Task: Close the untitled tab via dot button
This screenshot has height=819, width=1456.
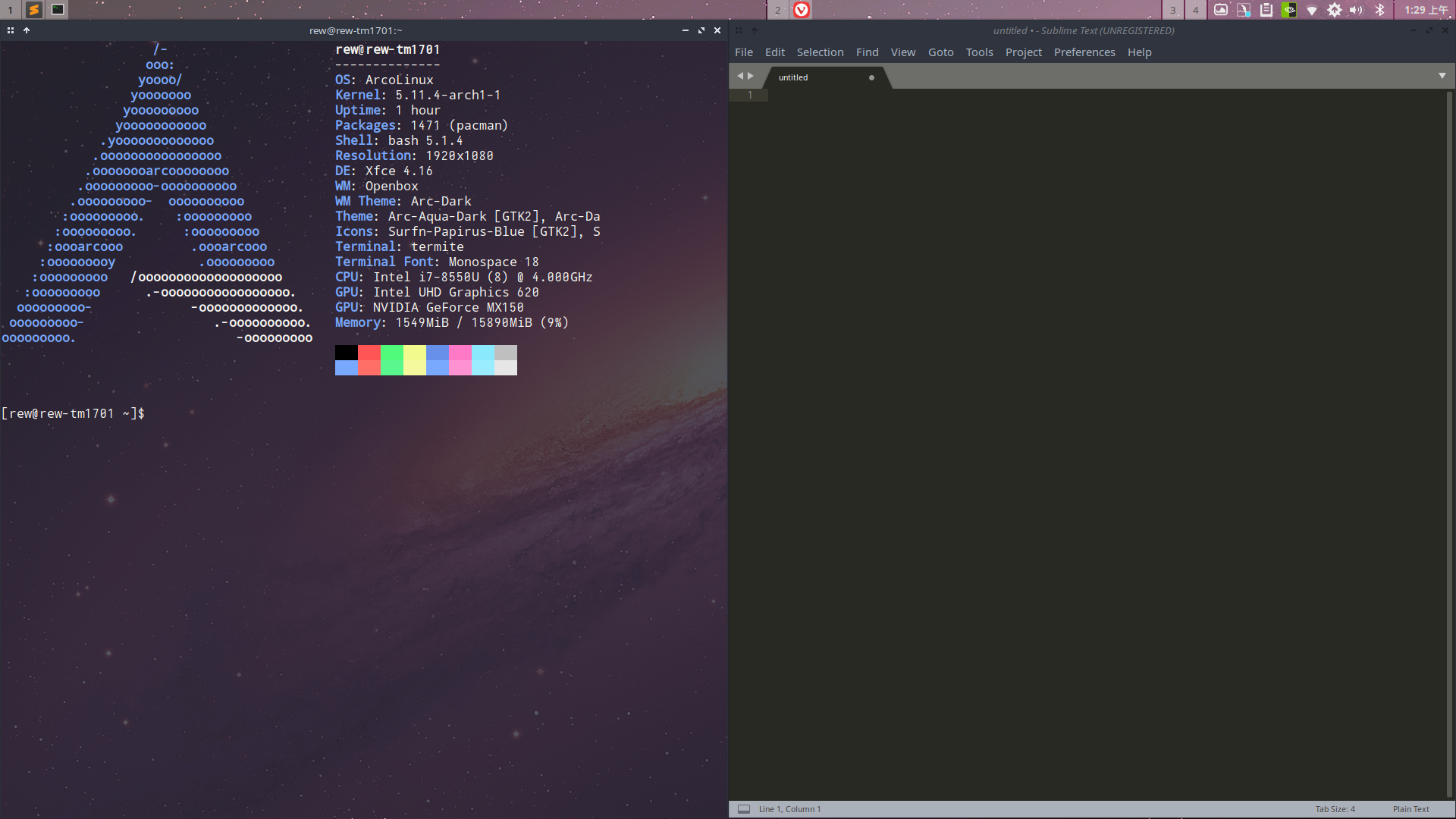Action: (x=871, y=77)
